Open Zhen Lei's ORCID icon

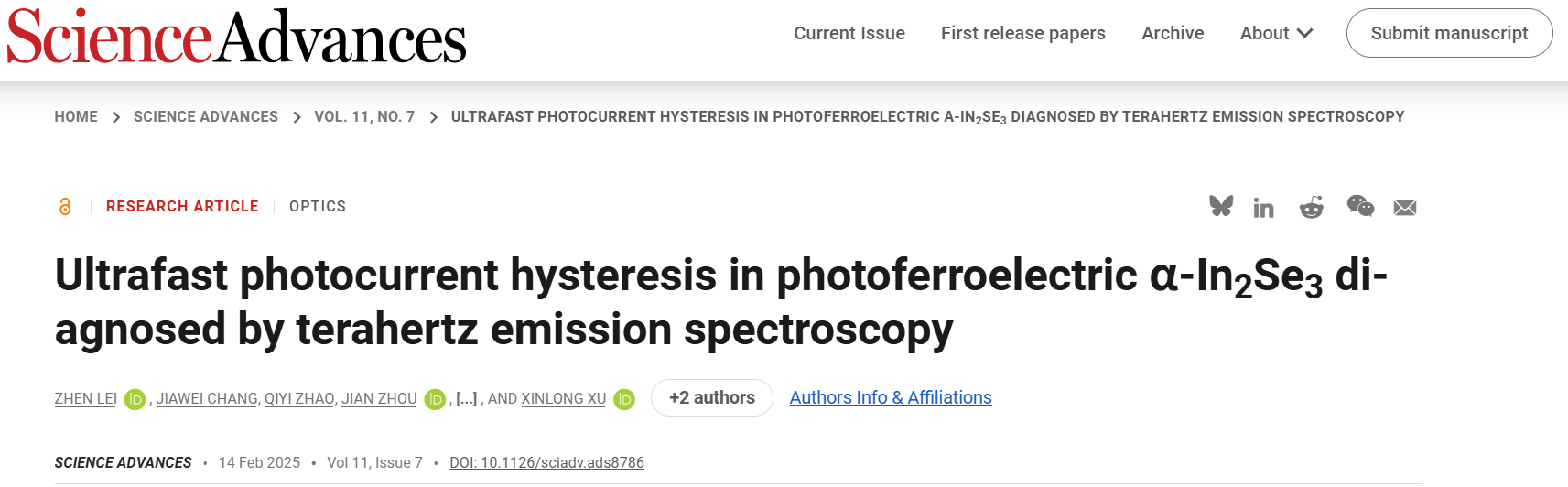(x=135, y=399)
